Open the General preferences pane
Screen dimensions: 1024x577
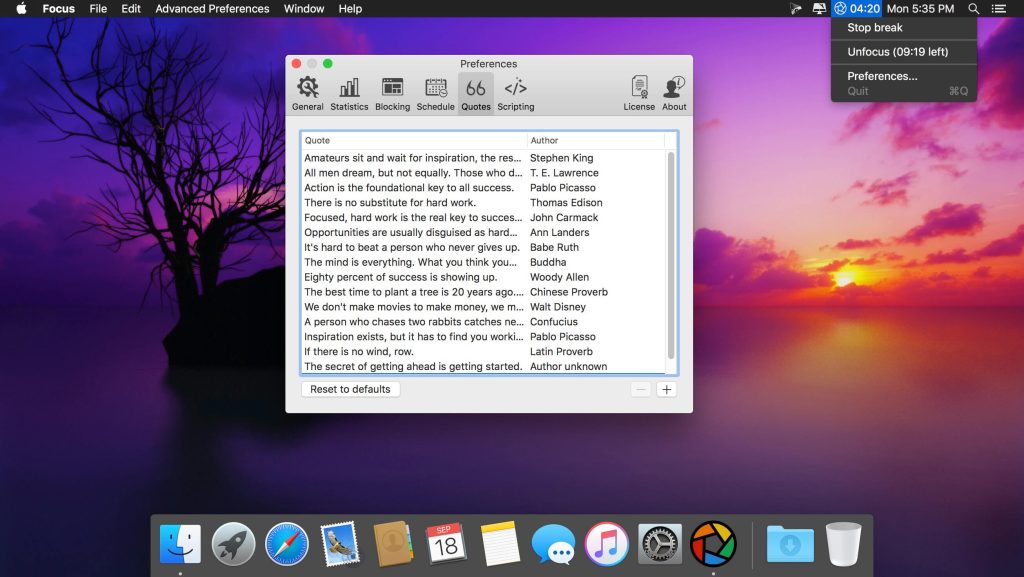pyautogui.click(x=307, y=93)
